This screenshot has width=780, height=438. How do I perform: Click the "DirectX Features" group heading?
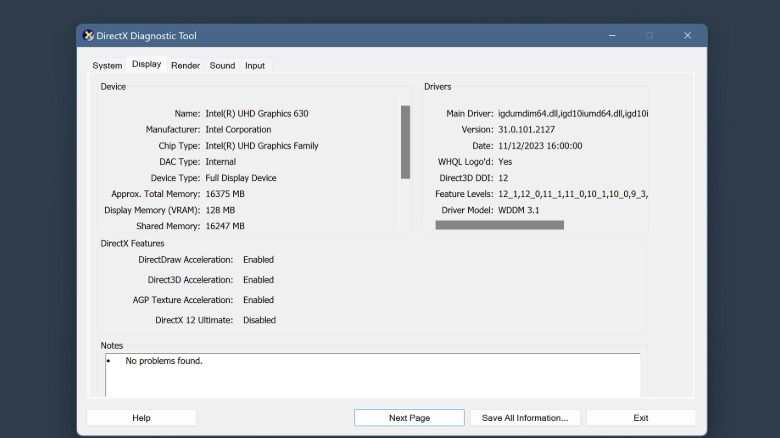coord(132,243)
